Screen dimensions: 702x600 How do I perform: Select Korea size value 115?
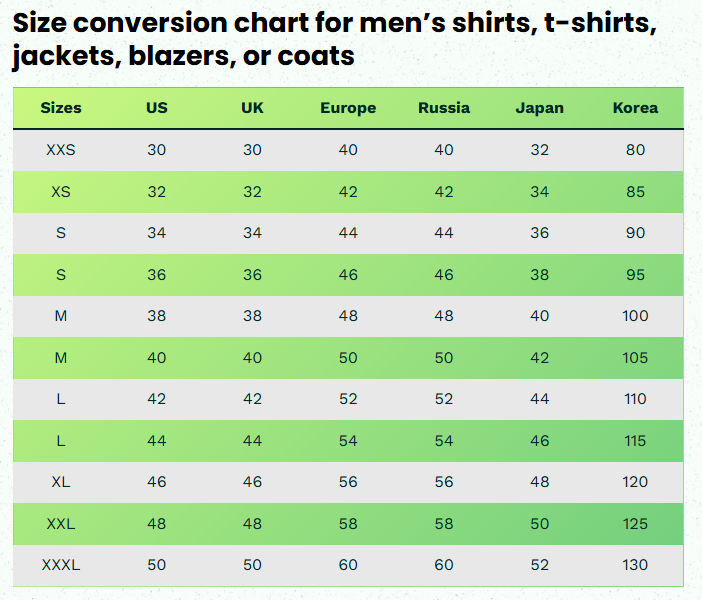tap(635, 441)
